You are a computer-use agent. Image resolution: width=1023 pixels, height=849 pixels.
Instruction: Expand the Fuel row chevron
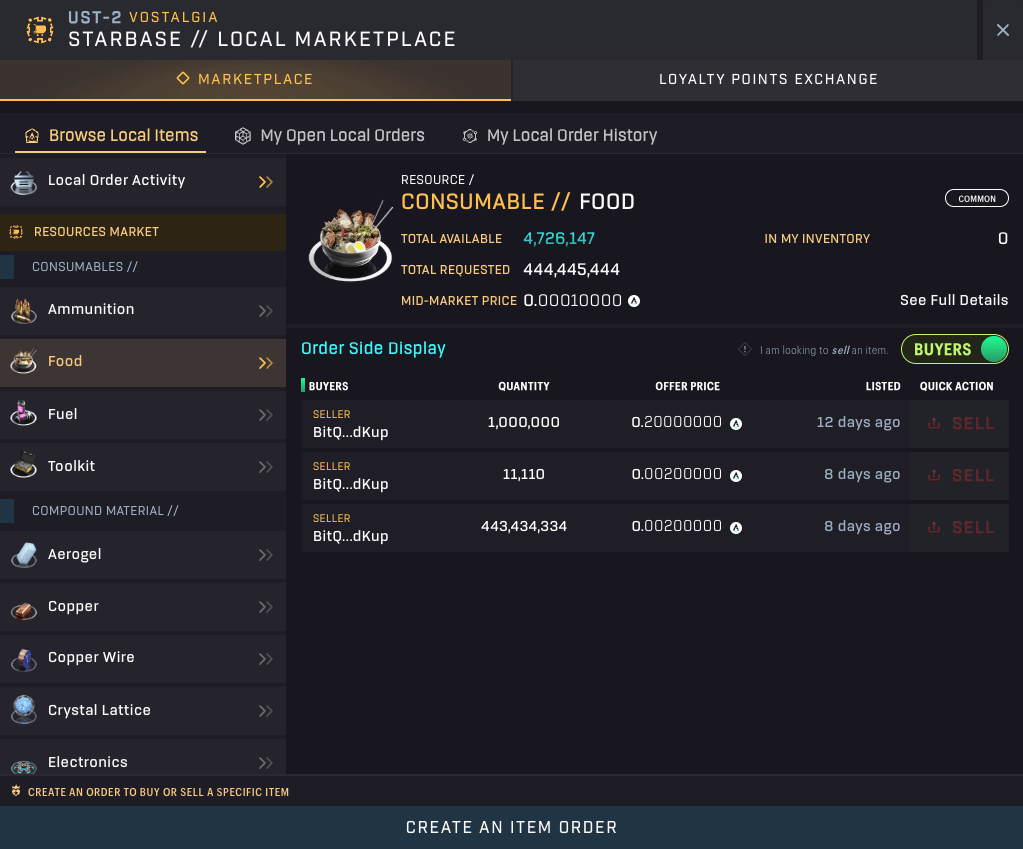[266, 415]
